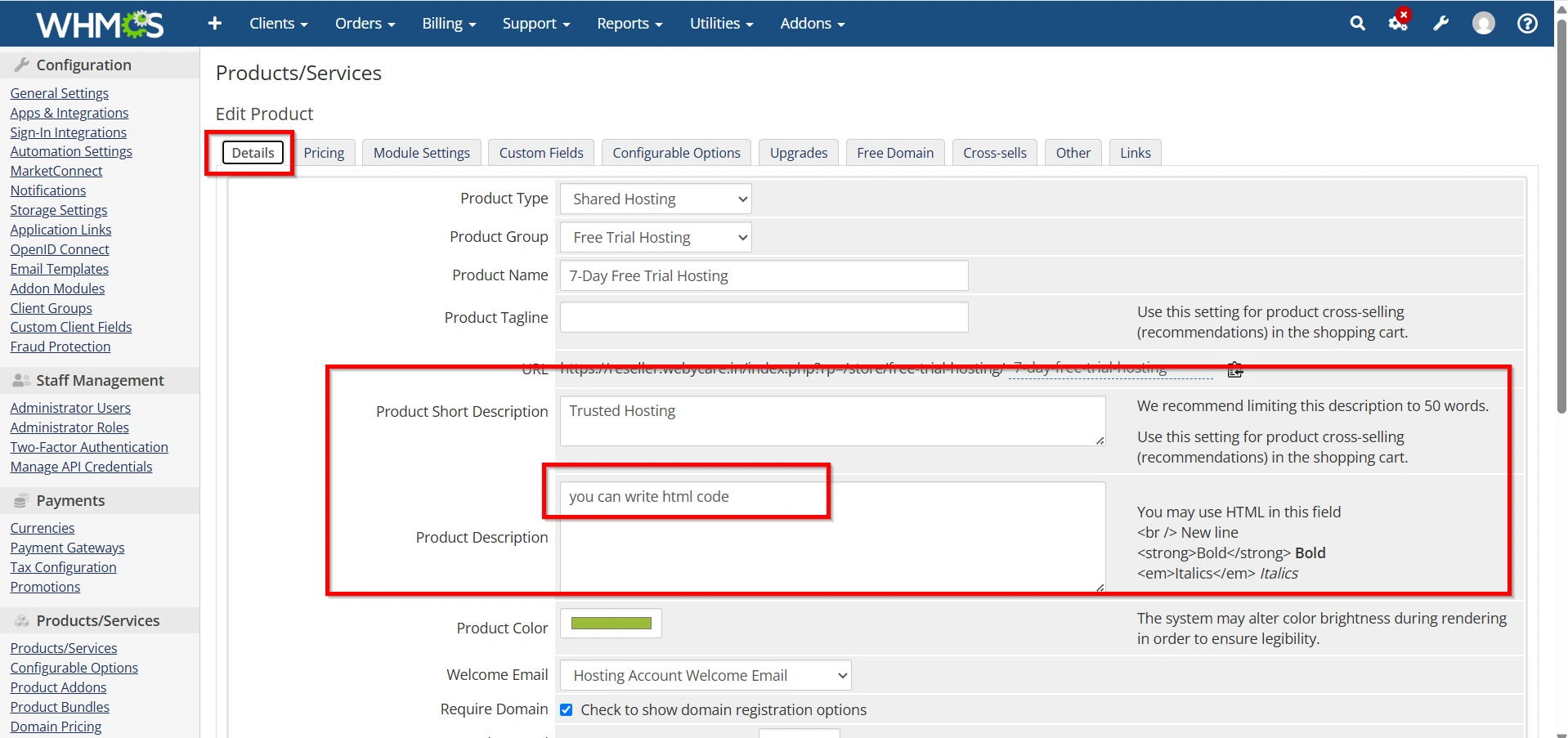Open the system health gears icon
This screenshot has height=738, width=1568.
[1399, 22]
